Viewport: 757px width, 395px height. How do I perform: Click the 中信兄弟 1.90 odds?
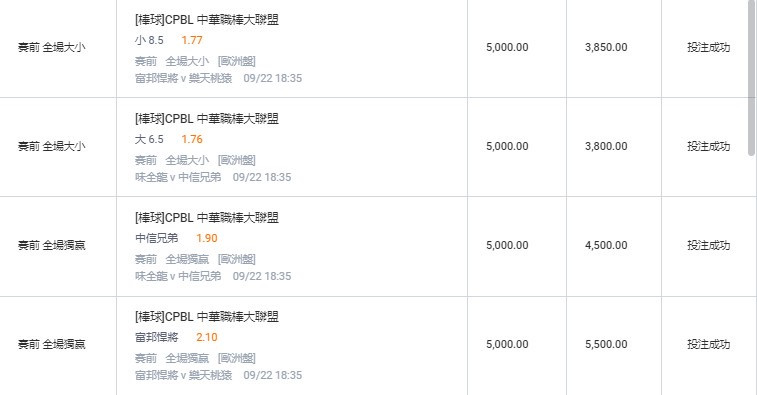pos(207,238)
